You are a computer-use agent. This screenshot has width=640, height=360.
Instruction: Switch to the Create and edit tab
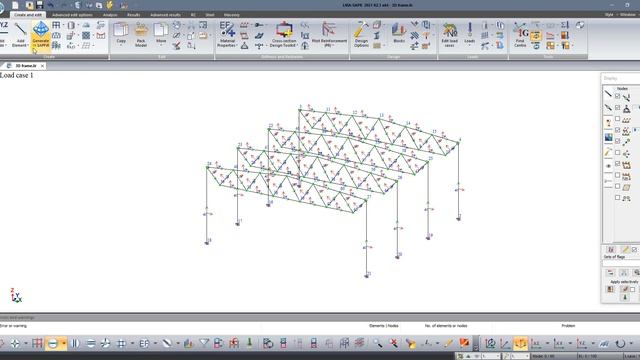click(x=28, y=15)
